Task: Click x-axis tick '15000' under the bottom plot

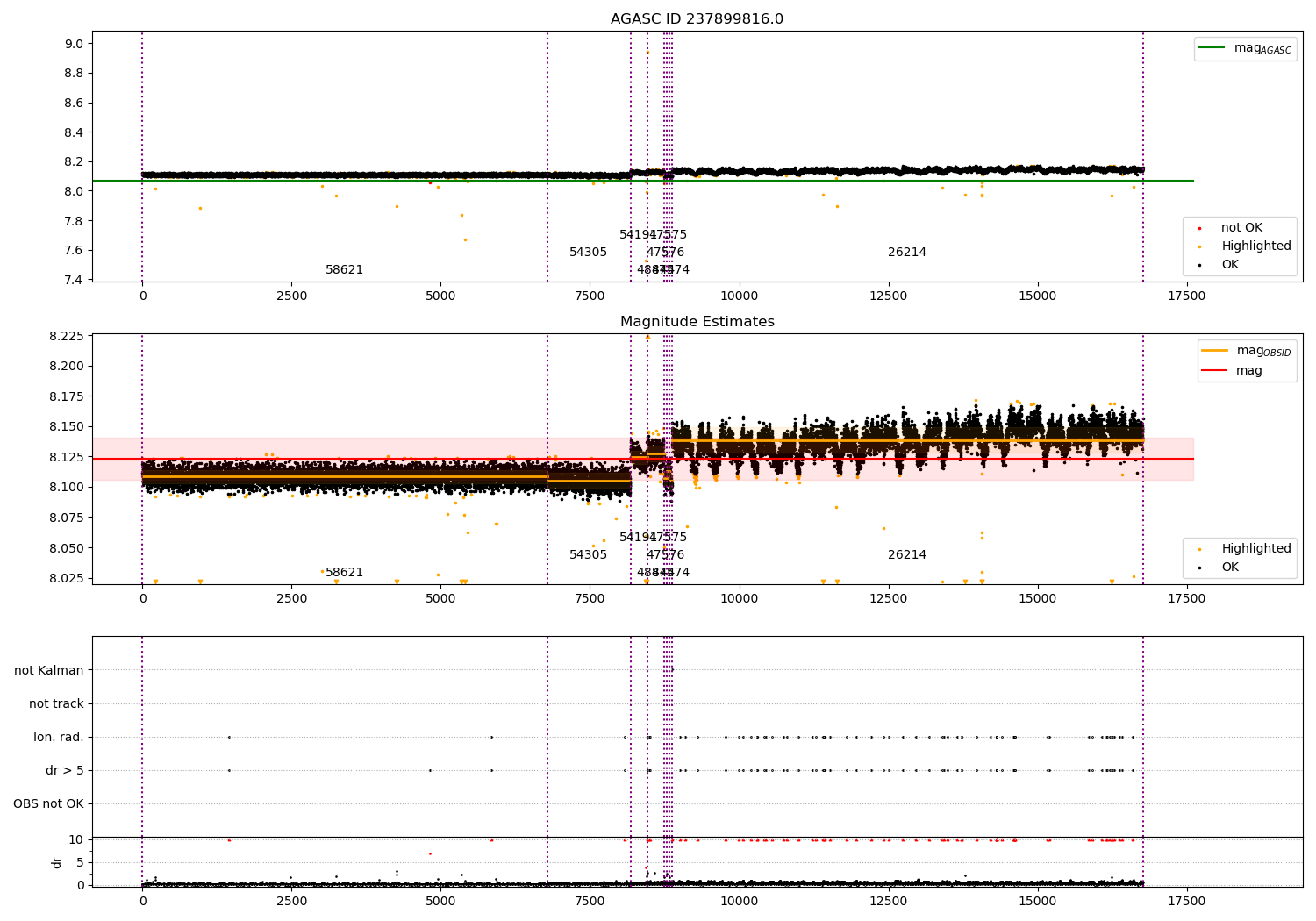Action: (x=1038, y=900)
